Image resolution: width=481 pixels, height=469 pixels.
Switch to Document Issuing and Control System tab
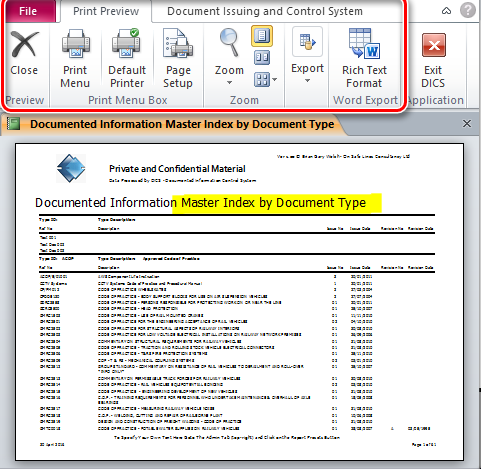pos(265,11)
